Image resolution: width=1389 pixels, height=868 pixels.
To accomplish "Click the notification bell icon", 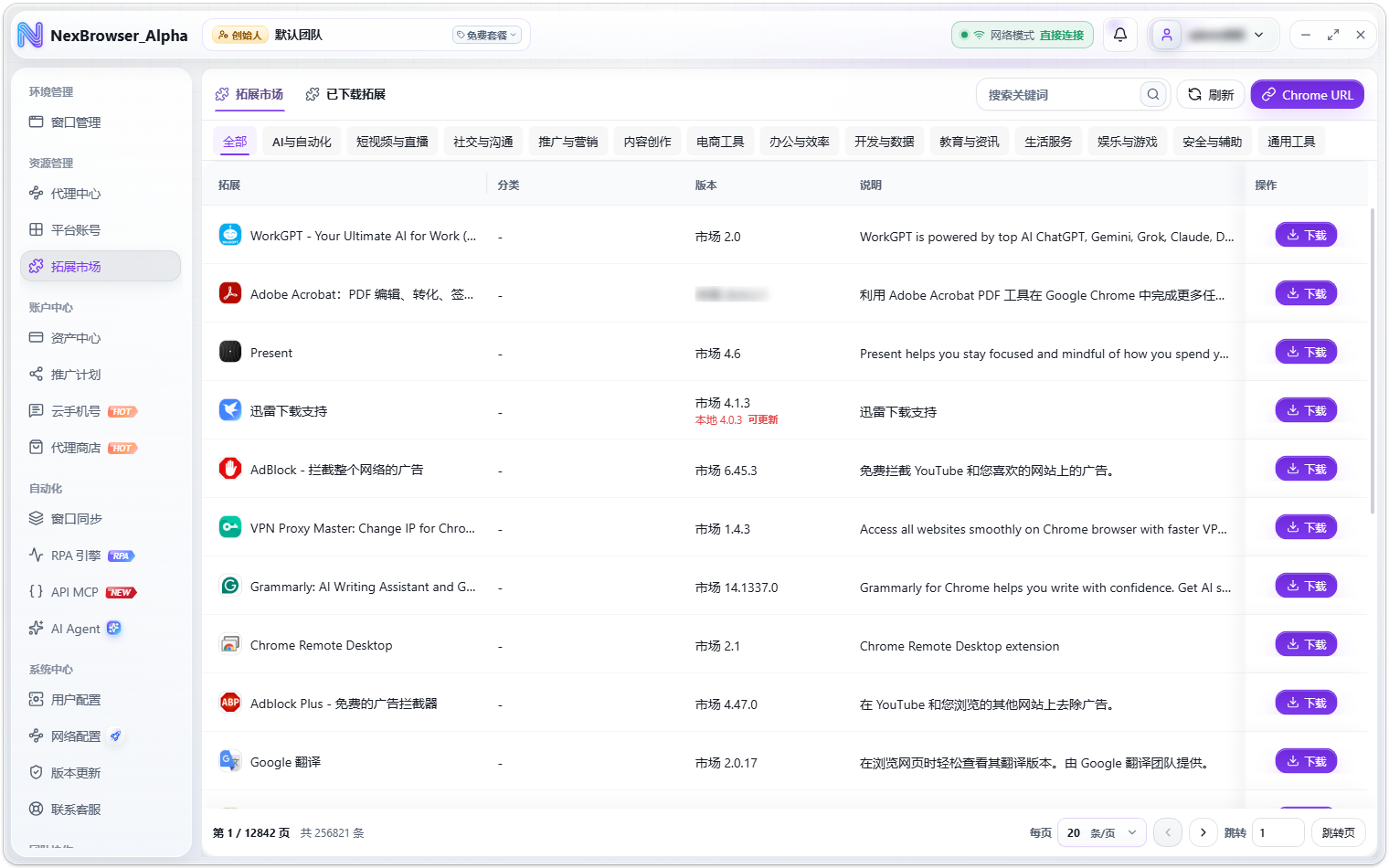I will (x=1119, y=35).
